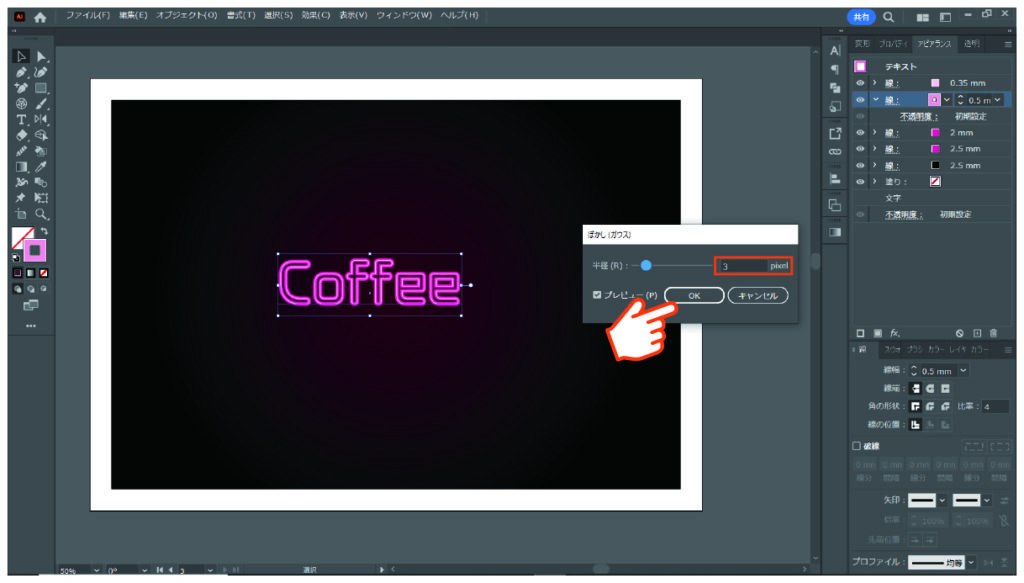This screenshot has height=583, width=1024.
Task: Click the trash icon in Appearance panel
Action: (993, 333)
